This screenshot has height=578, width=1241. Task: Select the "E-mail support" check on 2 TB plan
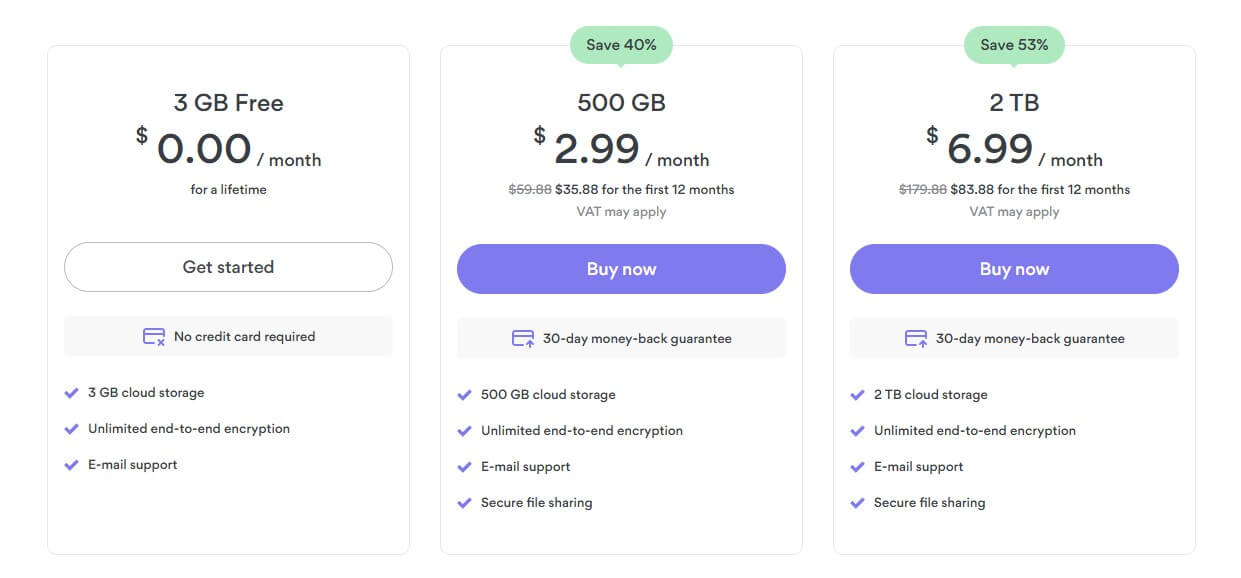click(857, 466)
